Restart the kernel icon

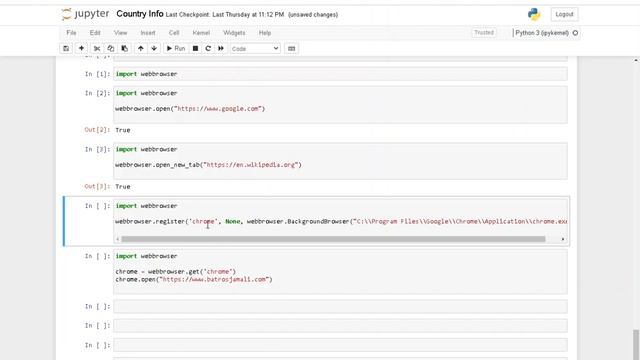(x=208, y=49)
